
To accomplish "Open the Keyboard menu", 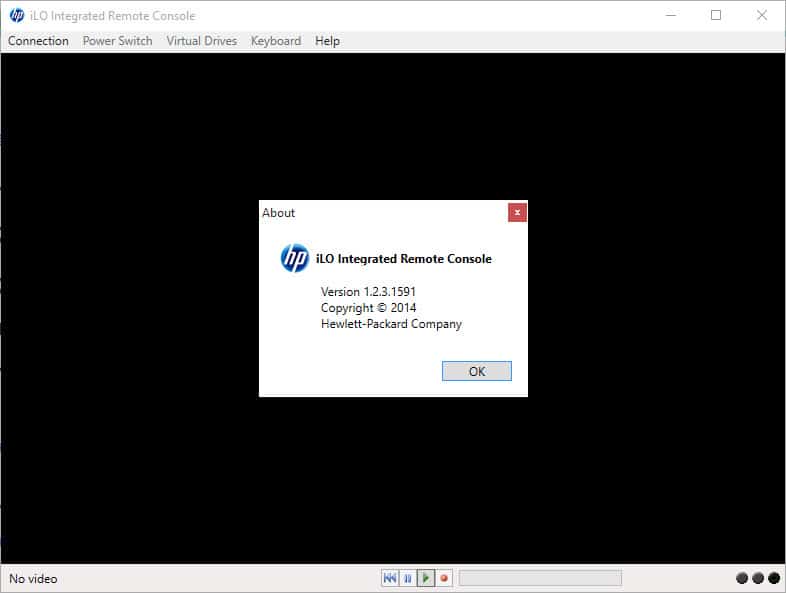I will (x=276, y=41).
